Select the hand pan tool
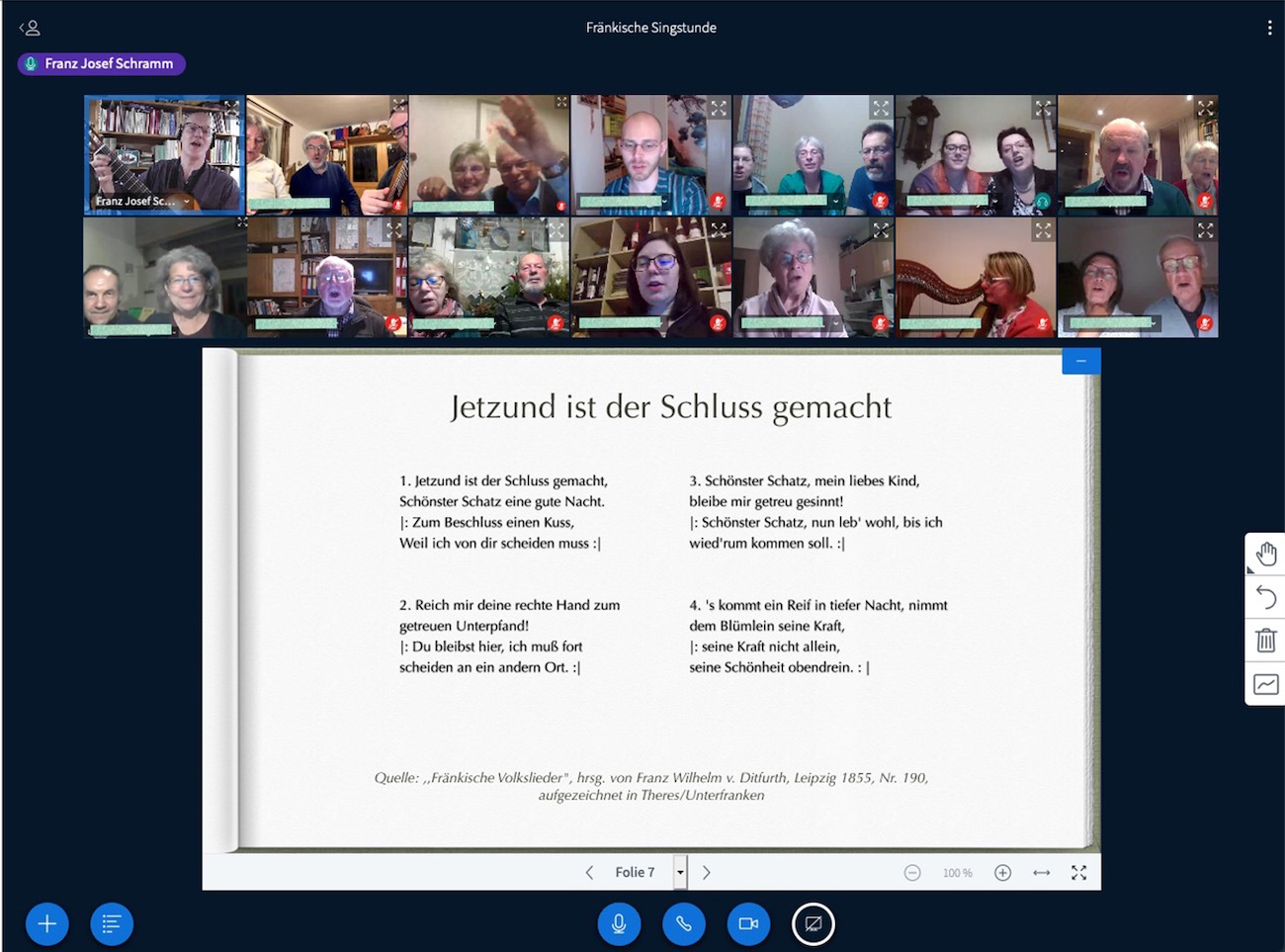Viewport: 1285px width, 952px height. pyautogui.click(x=1265, y=554)
